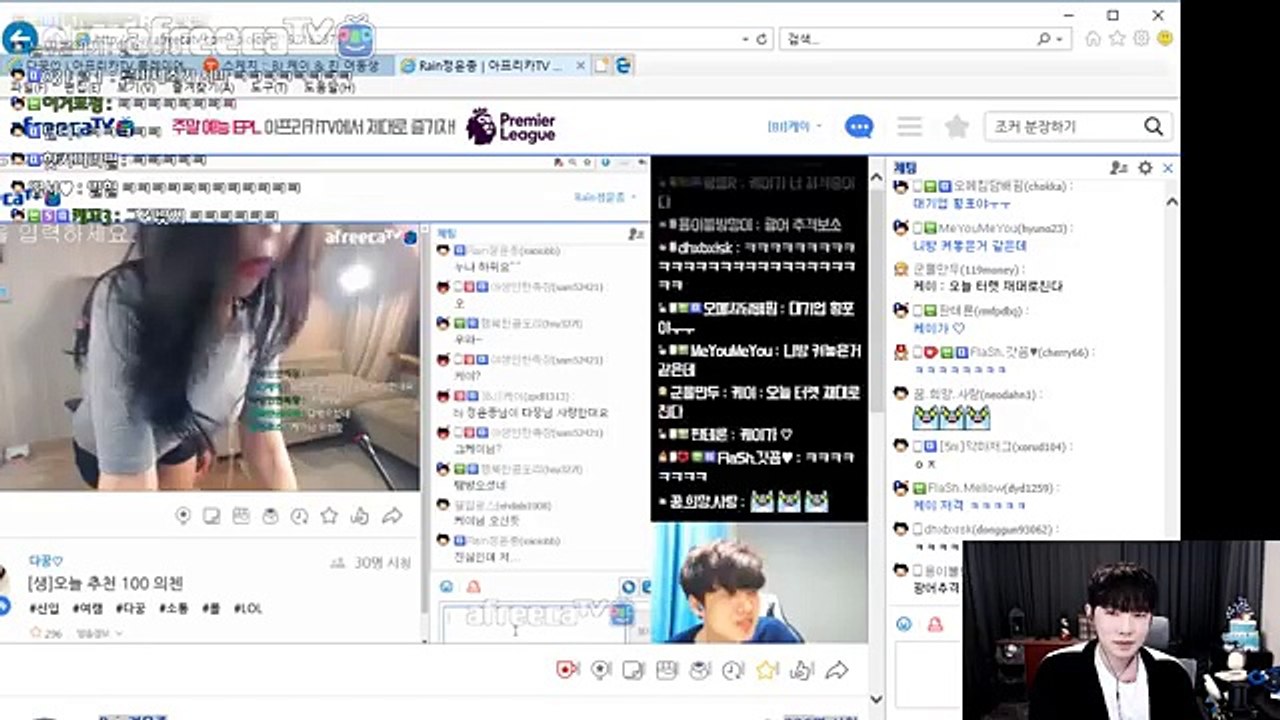
Task: Tick the checkbox beside user chokka
Action: [x=917, y=186]
